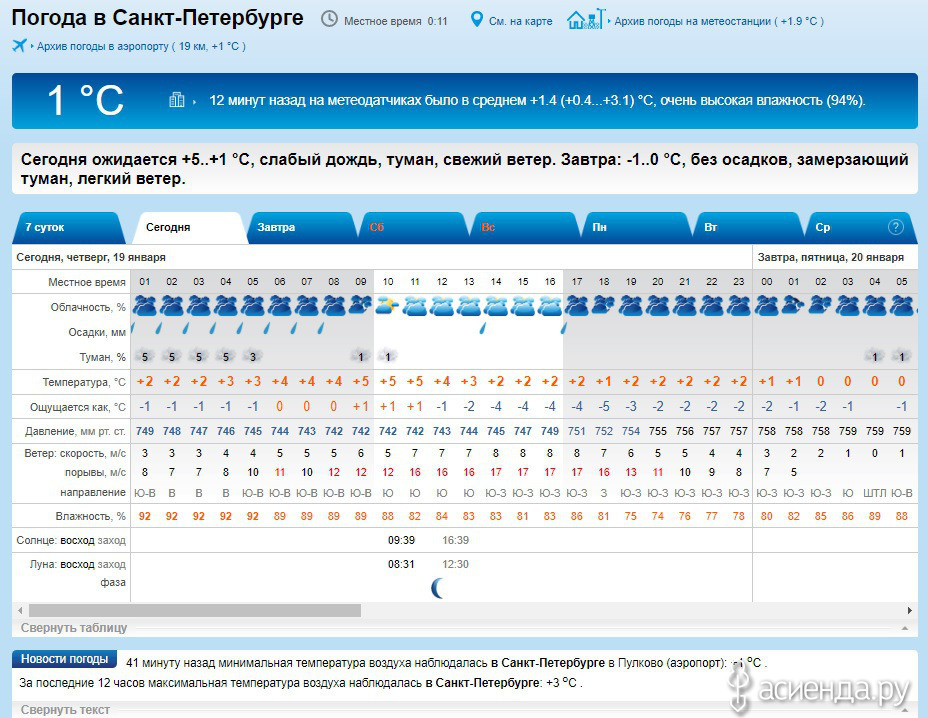Viewport: 928px width, 718px height.
Task: Click the clock icon beside local time
Action: click(329, 20)
